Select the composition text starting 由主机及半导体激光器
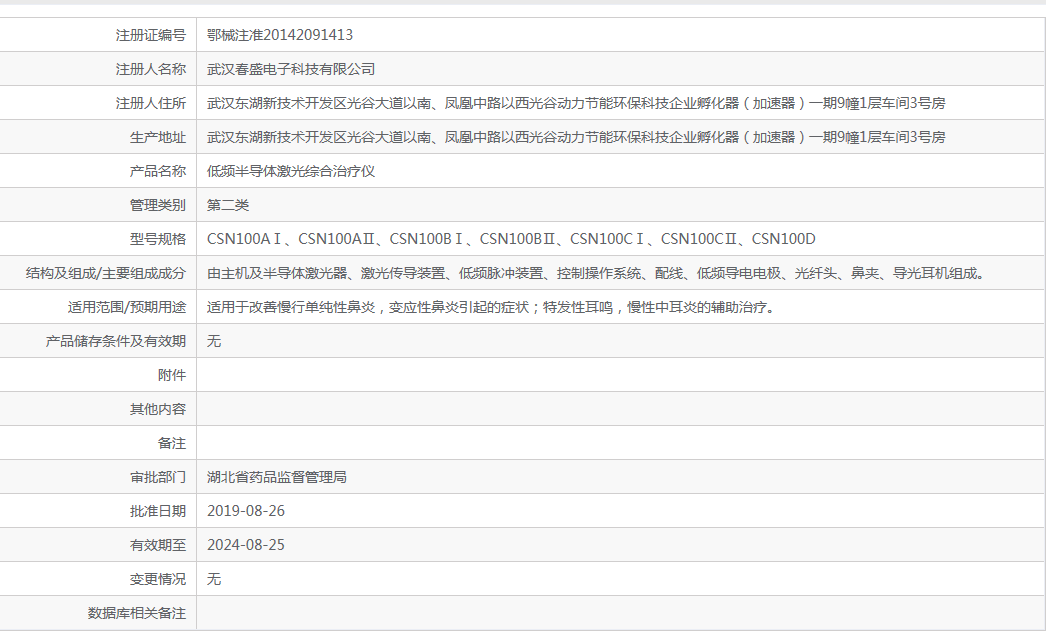 click(596, 274)
